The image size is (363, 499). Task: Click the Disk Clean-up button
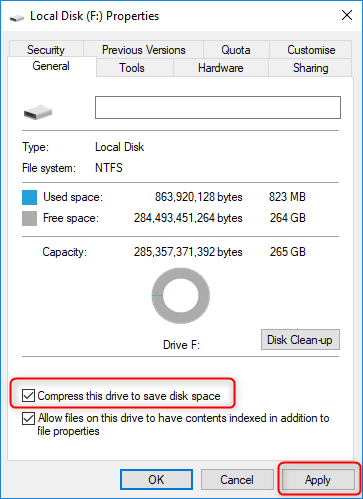pyautogui.click(x=300, y=340)
